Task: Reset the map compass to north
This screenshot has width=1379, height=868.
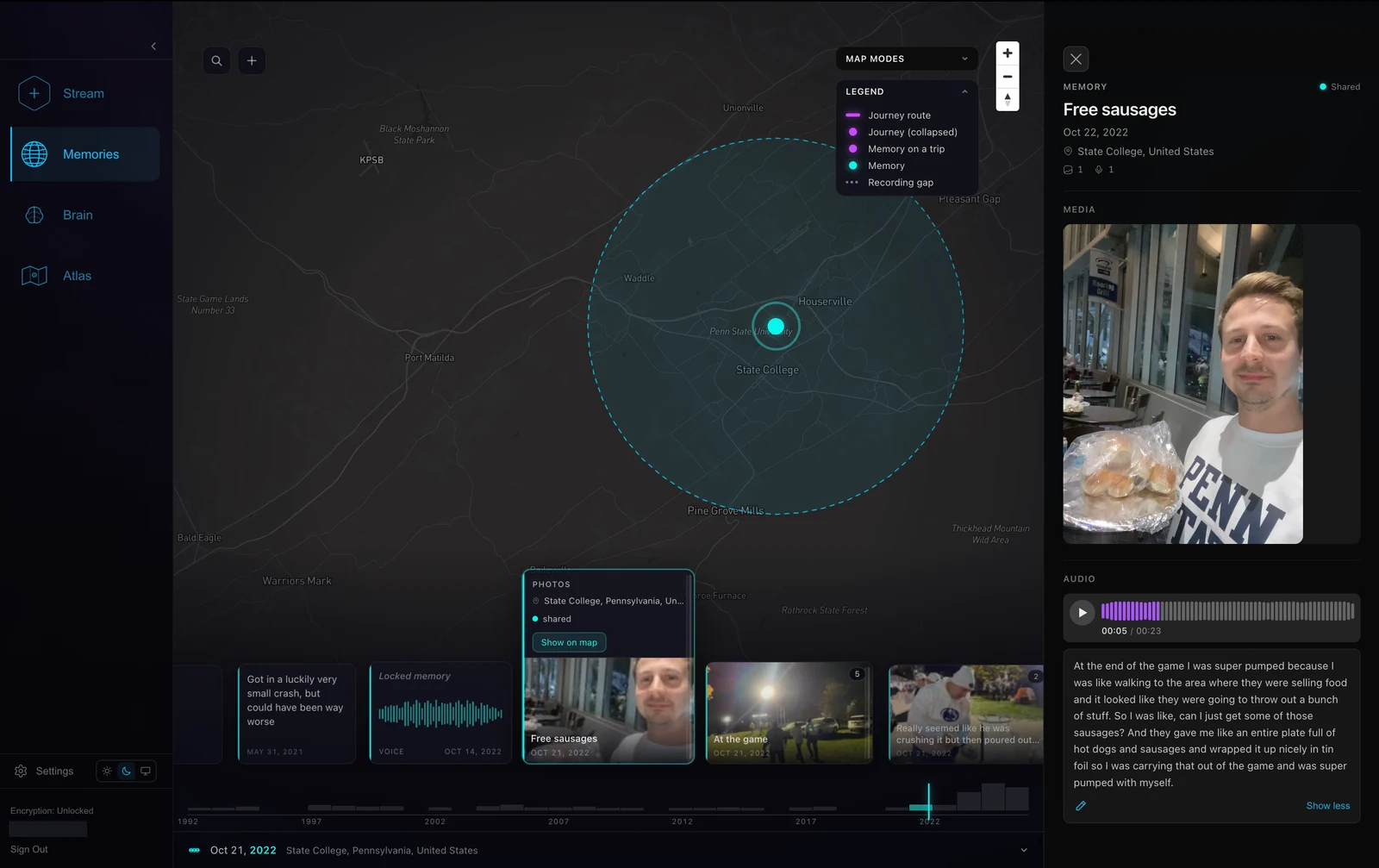Action: 1008,99
